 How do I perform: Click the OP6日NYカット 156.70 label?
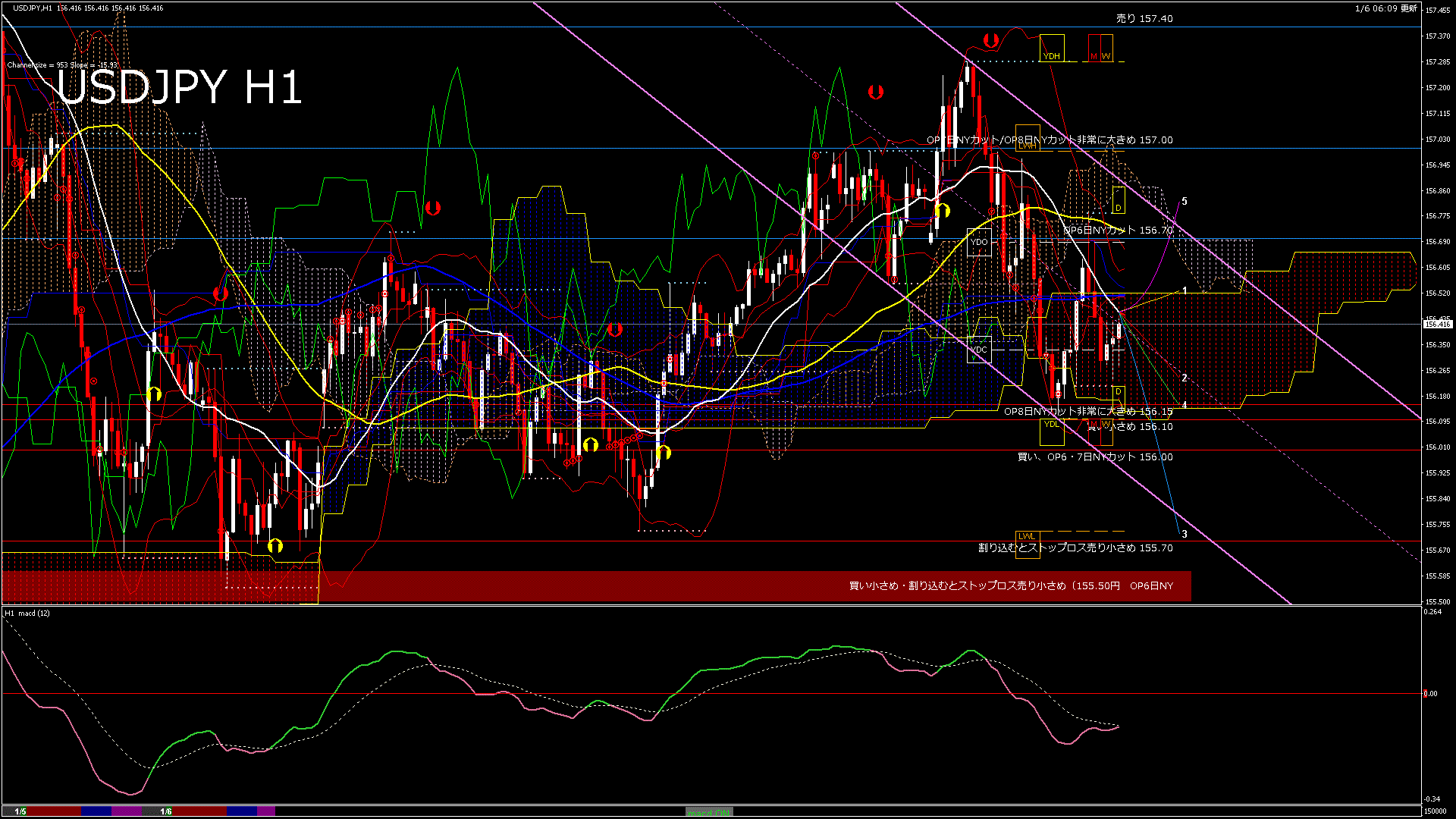tap(1118, 230)
